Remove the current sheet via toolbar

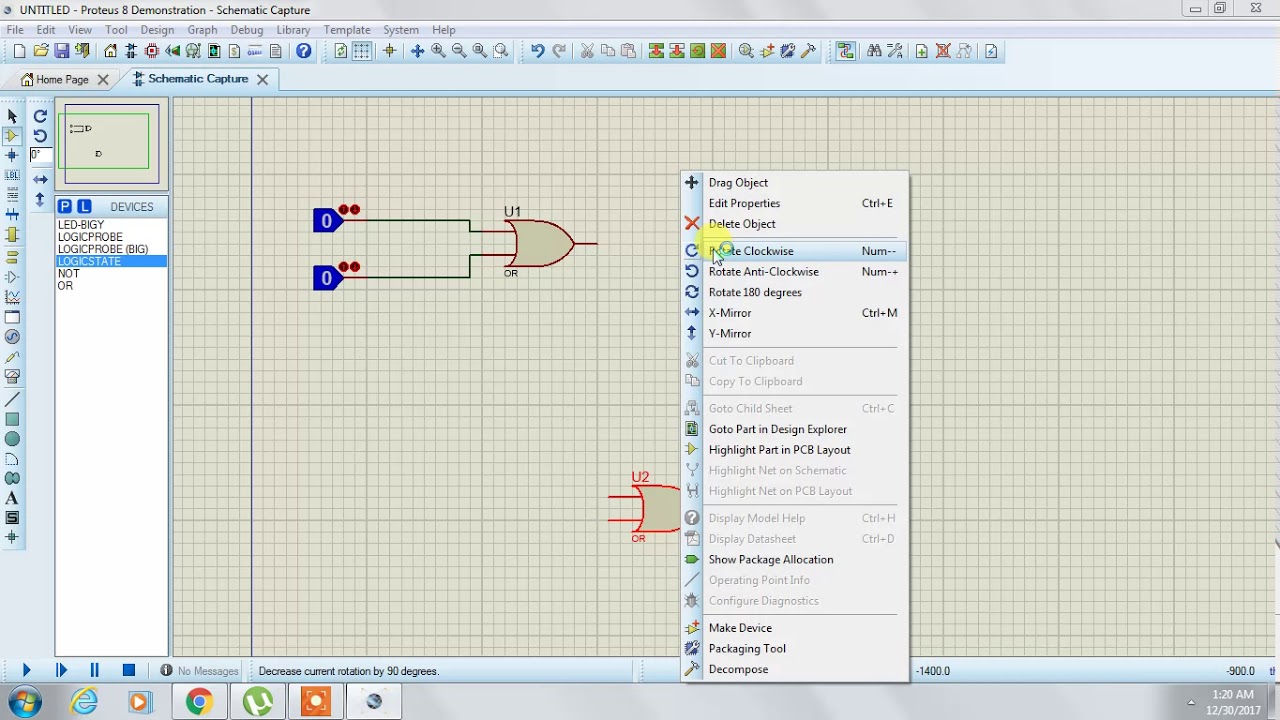point(943,51)
